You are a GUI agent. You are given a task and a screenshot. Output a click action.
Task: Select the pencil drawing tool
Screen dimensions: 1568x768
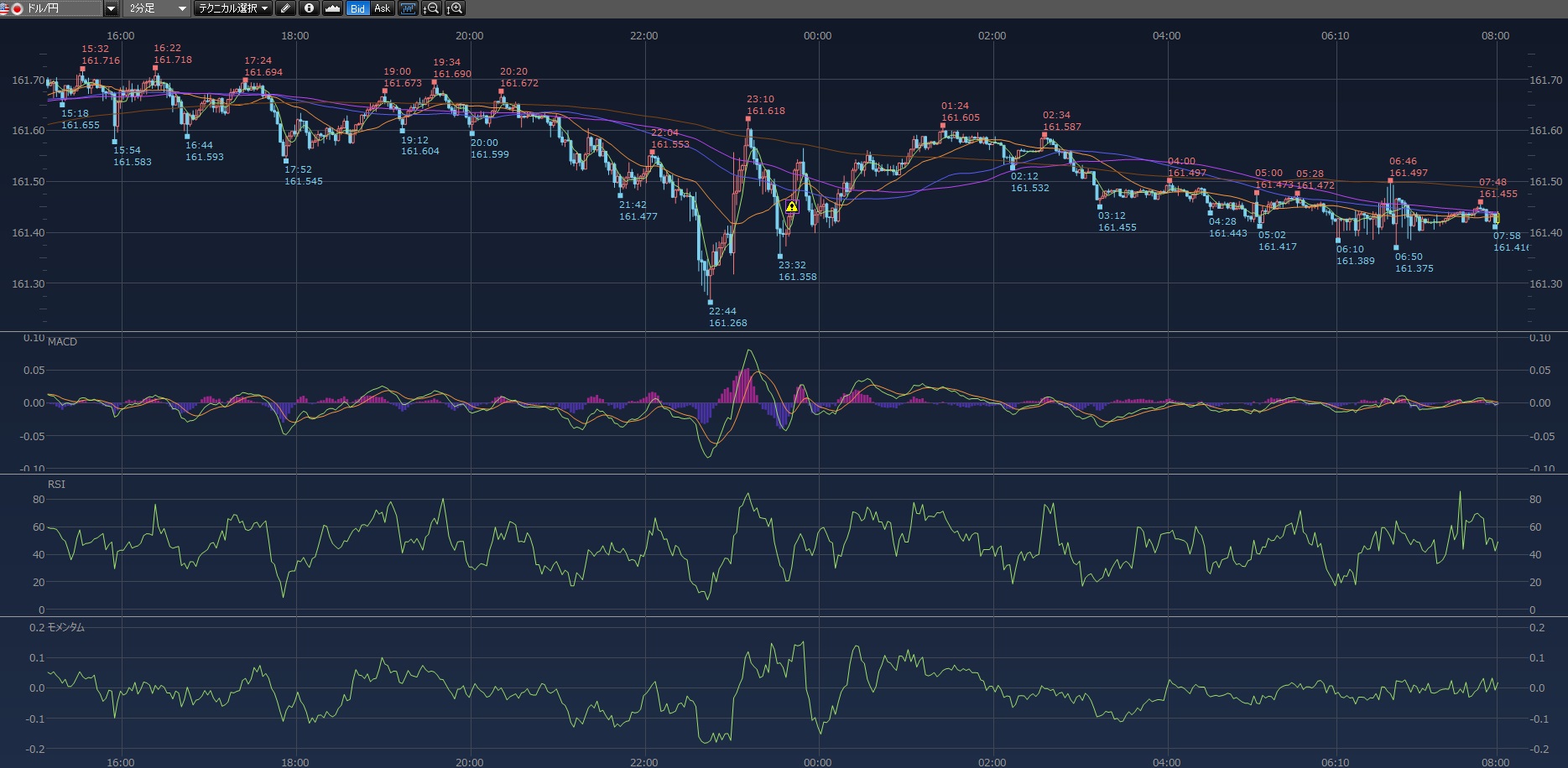pos(285,8)
